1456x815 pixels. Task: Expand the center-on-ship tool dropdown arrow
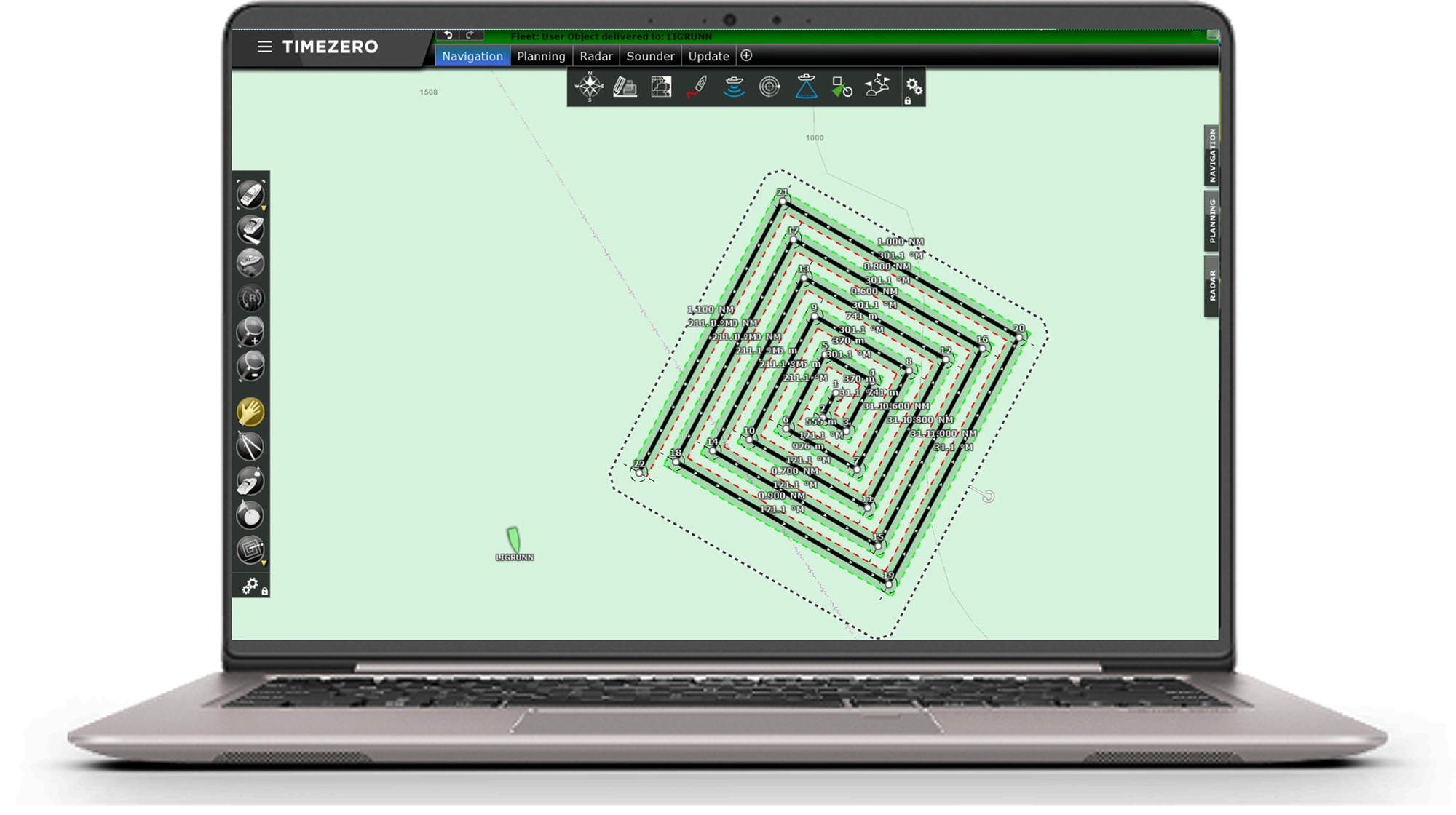[264, 208]
